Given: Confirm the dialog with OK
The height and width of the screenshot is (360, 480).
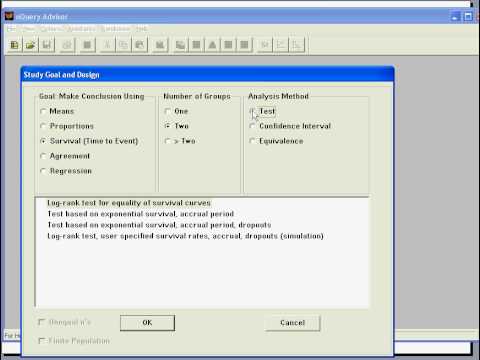Looking at the screenshot, I should (147, 323).
